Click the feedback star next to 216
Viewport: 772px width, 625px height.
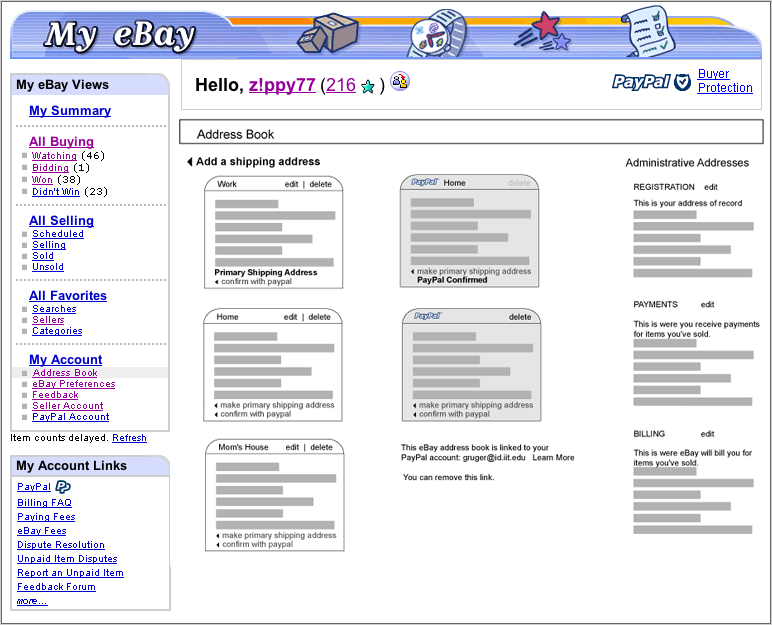tap(368, 87)
